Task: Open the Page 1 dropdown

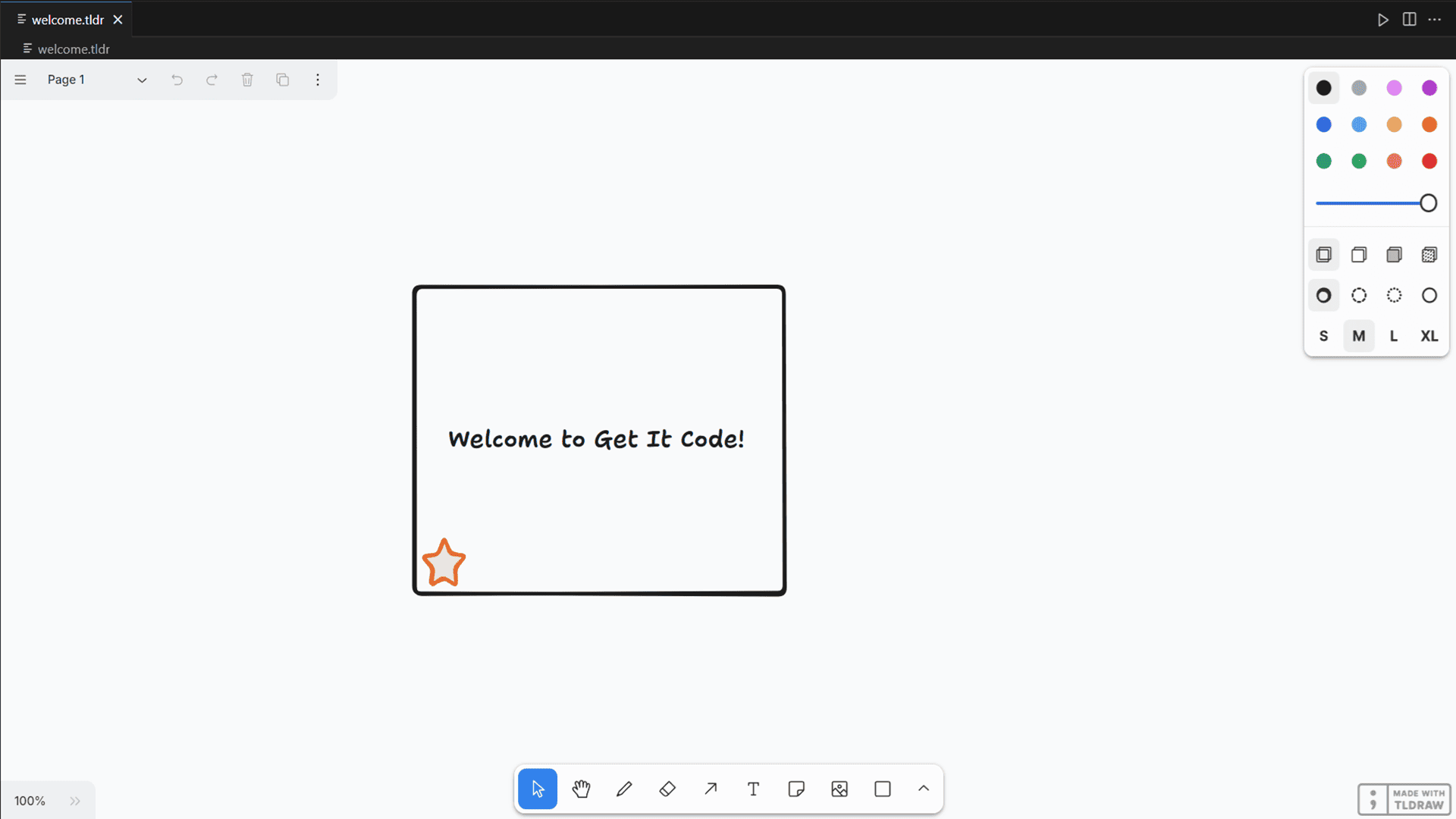Action: tap(96, 80)
